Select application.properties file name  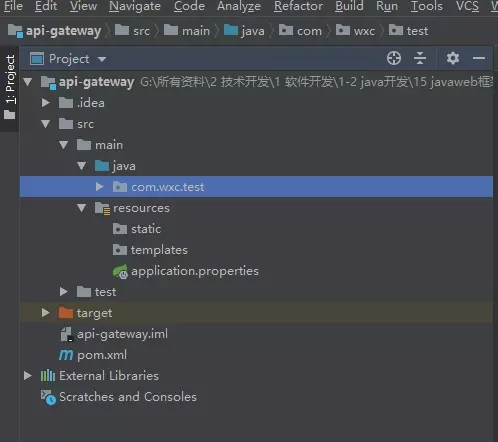click(x=195, y=271)
